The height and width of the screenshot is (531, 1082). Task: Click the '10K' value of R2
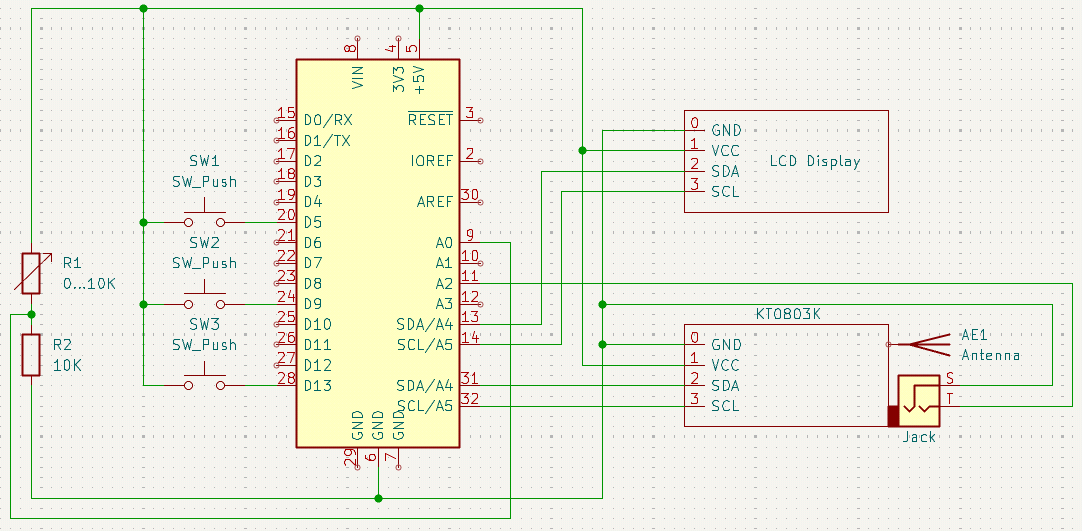67,365
